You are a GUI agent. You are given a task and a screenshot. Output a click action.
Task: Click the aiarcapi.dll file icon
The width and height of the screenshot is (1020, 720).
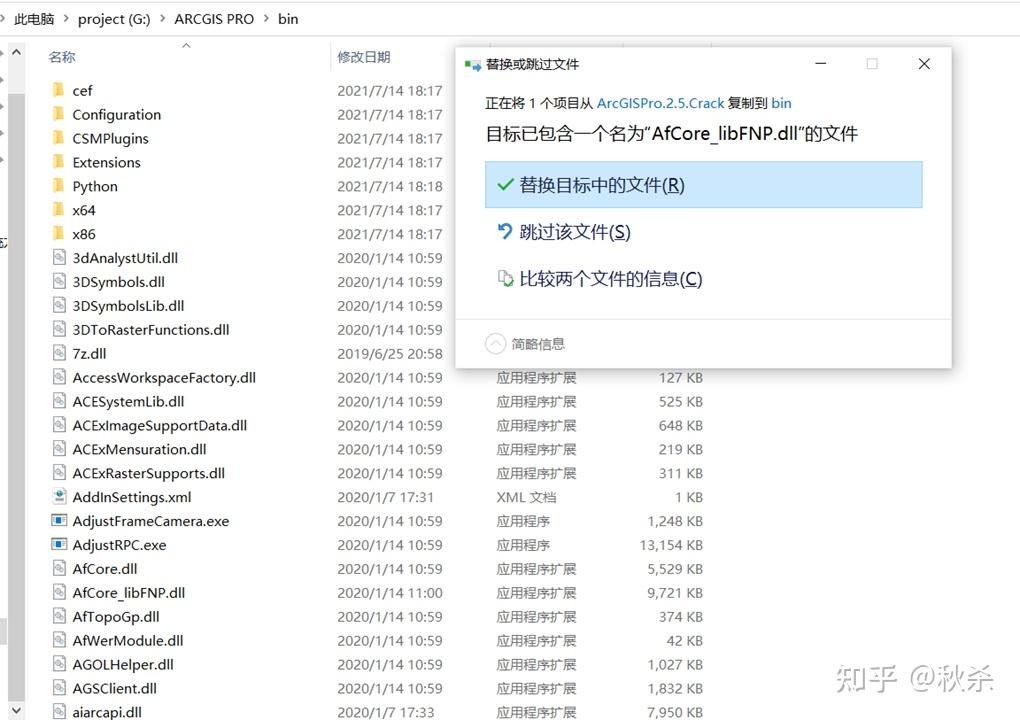click(59, 712)
